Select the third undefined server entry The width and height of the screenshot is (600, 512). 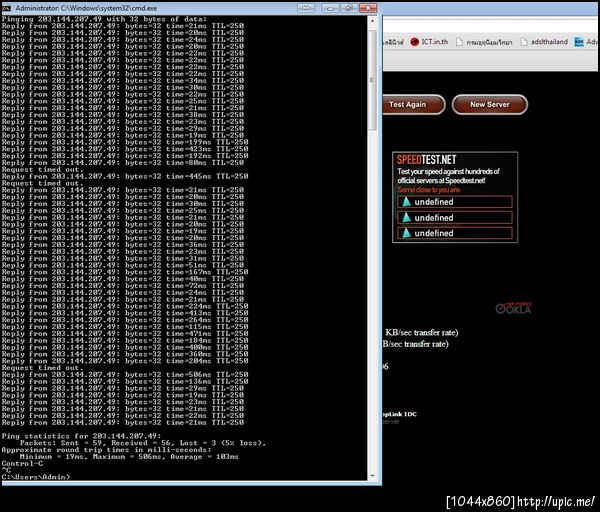455,233
